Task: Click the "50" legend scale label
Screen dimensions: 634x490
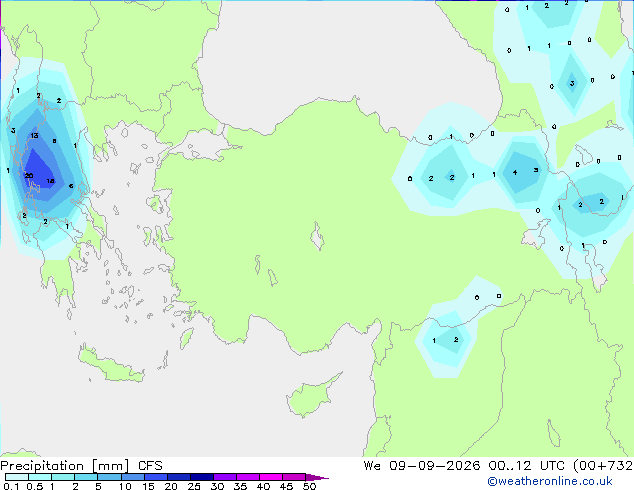Action: click(x=309, y=486)
